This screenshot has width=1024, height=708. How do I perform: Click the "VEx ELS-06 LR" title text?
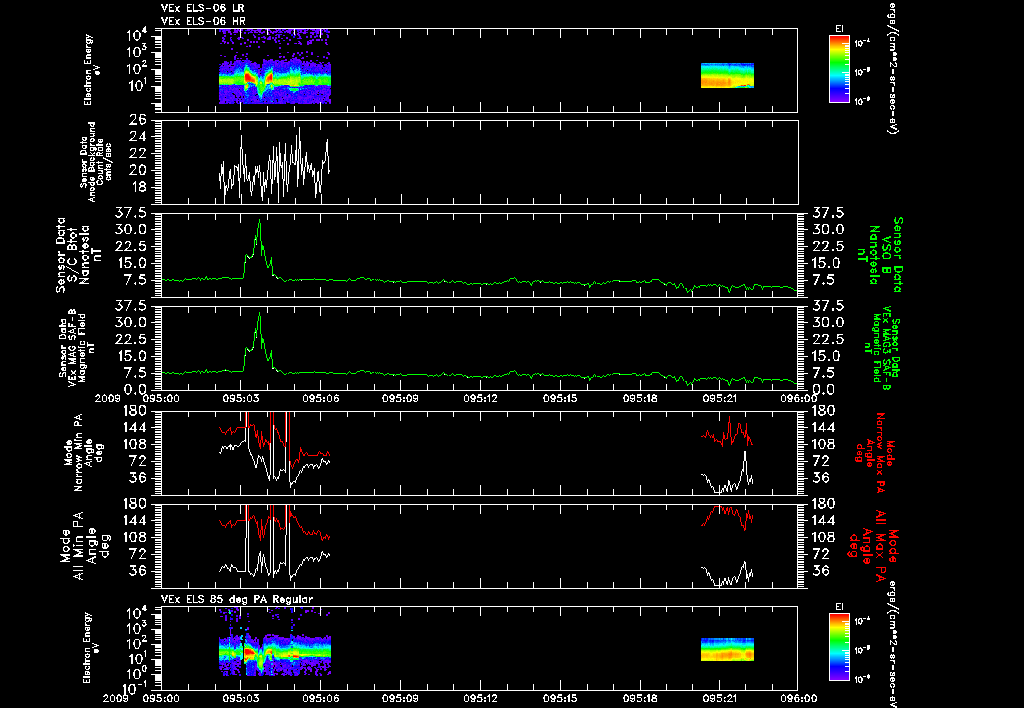(x=202, y=8)
